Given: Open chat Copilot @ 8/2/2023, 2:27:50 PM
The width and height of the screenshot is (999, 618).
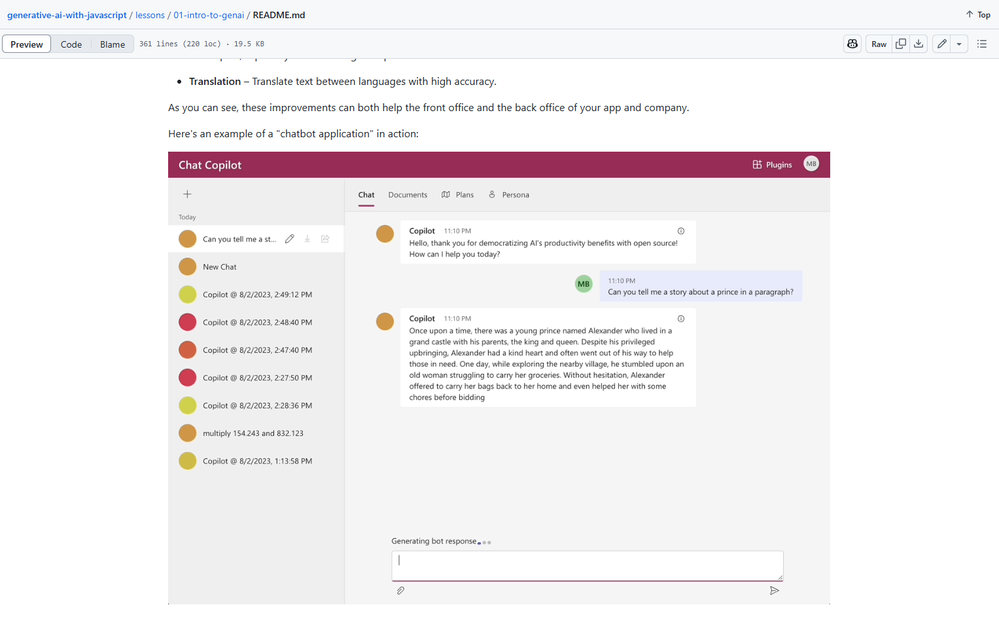Looking at the screenshot, I should (256, 378).
